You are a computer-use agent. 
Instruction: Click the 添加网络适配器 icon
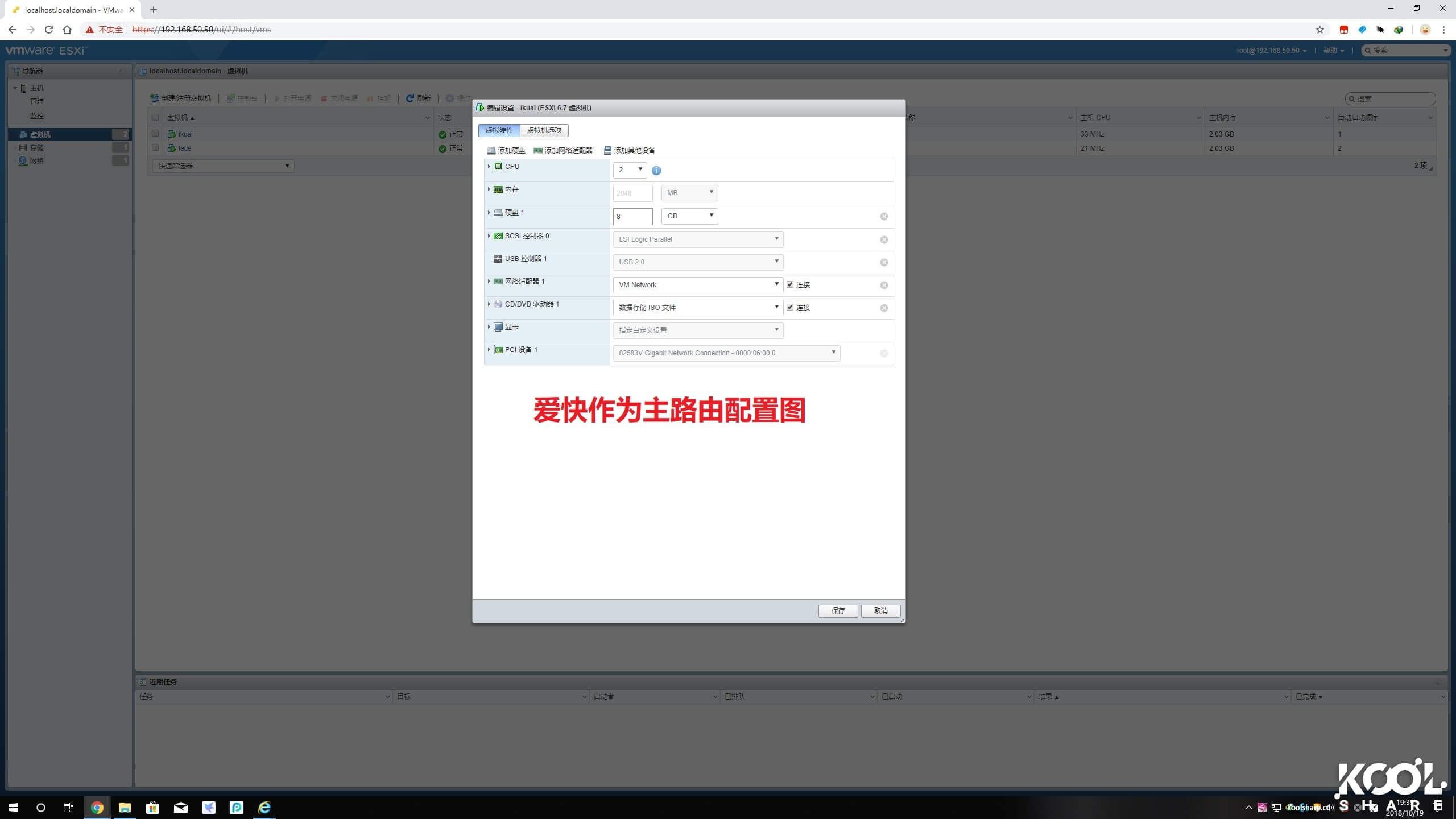coord(537,150)
